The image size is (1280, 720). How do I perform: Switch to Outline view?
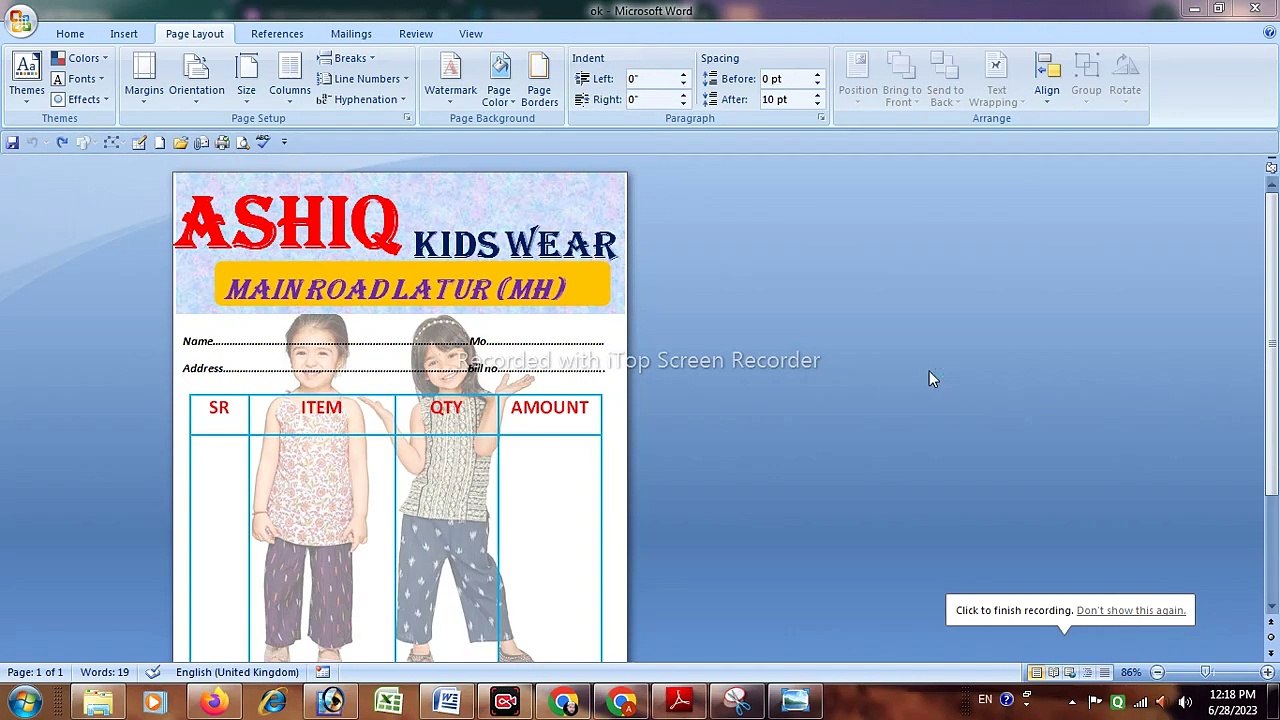1088,672
